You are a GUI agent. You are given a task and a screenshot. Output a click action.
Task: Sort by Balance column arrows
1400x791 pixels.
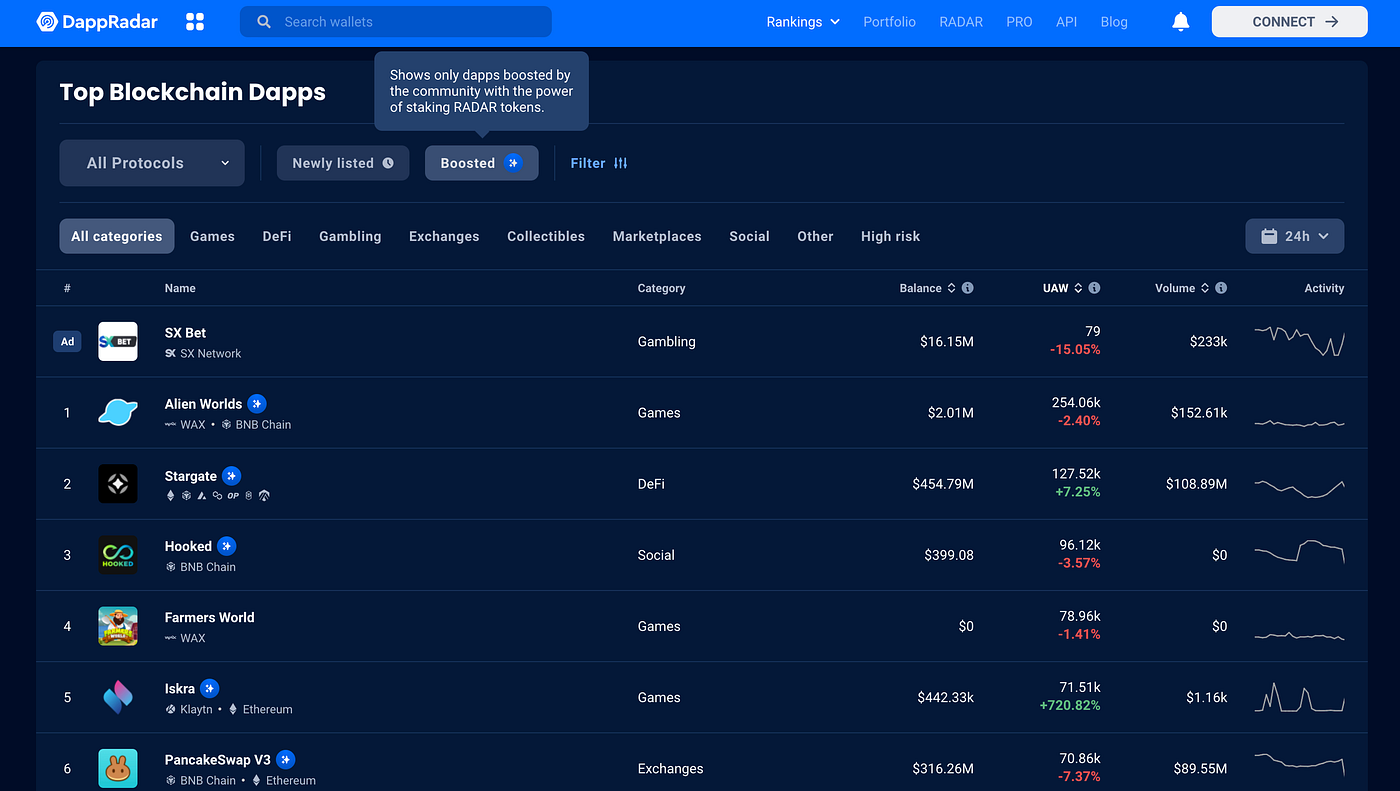(x=951, y=288)
